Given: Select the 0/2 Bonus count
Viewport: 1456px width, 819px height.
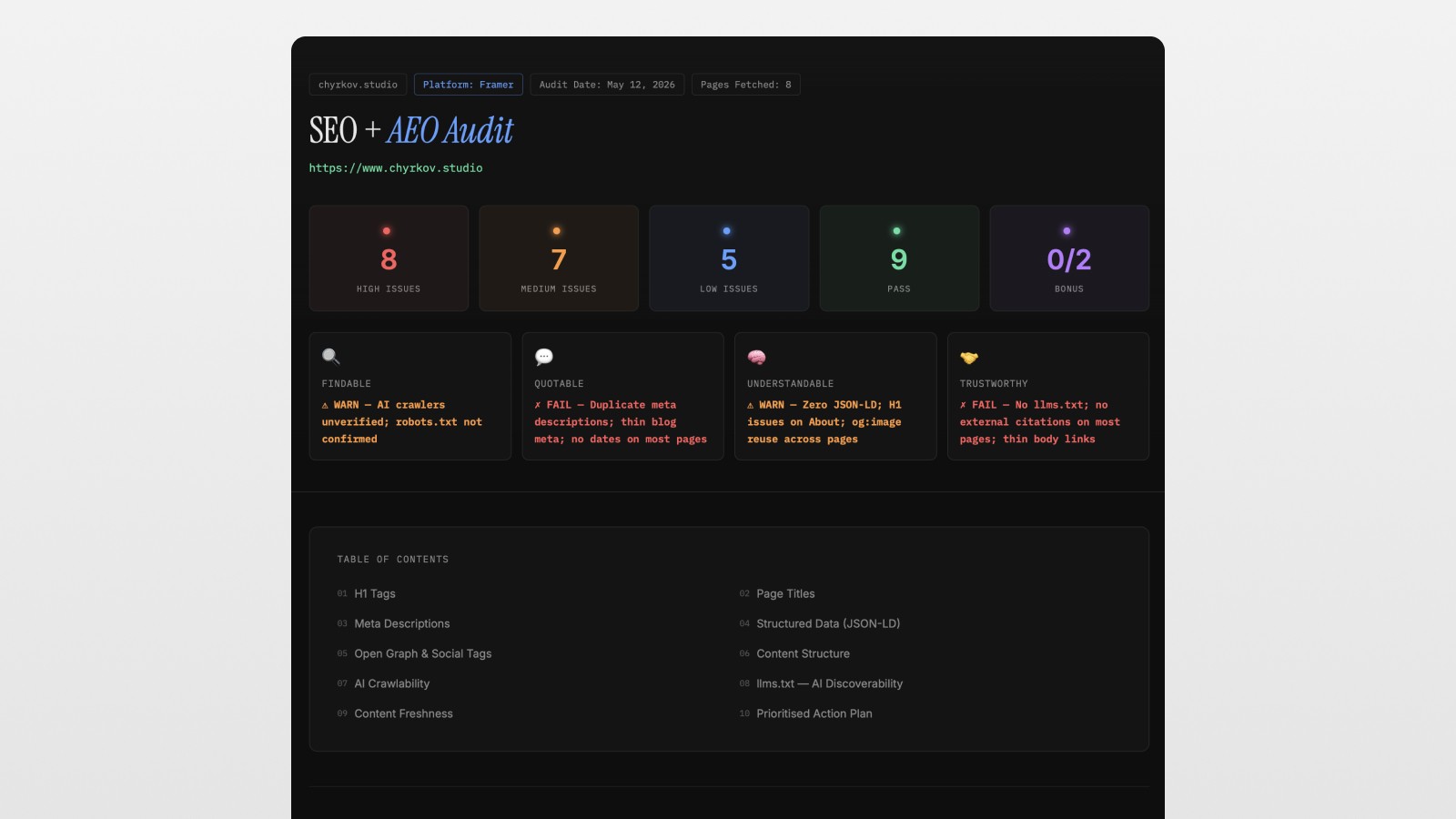Looking at the screenshot, I should point(1069,260).
